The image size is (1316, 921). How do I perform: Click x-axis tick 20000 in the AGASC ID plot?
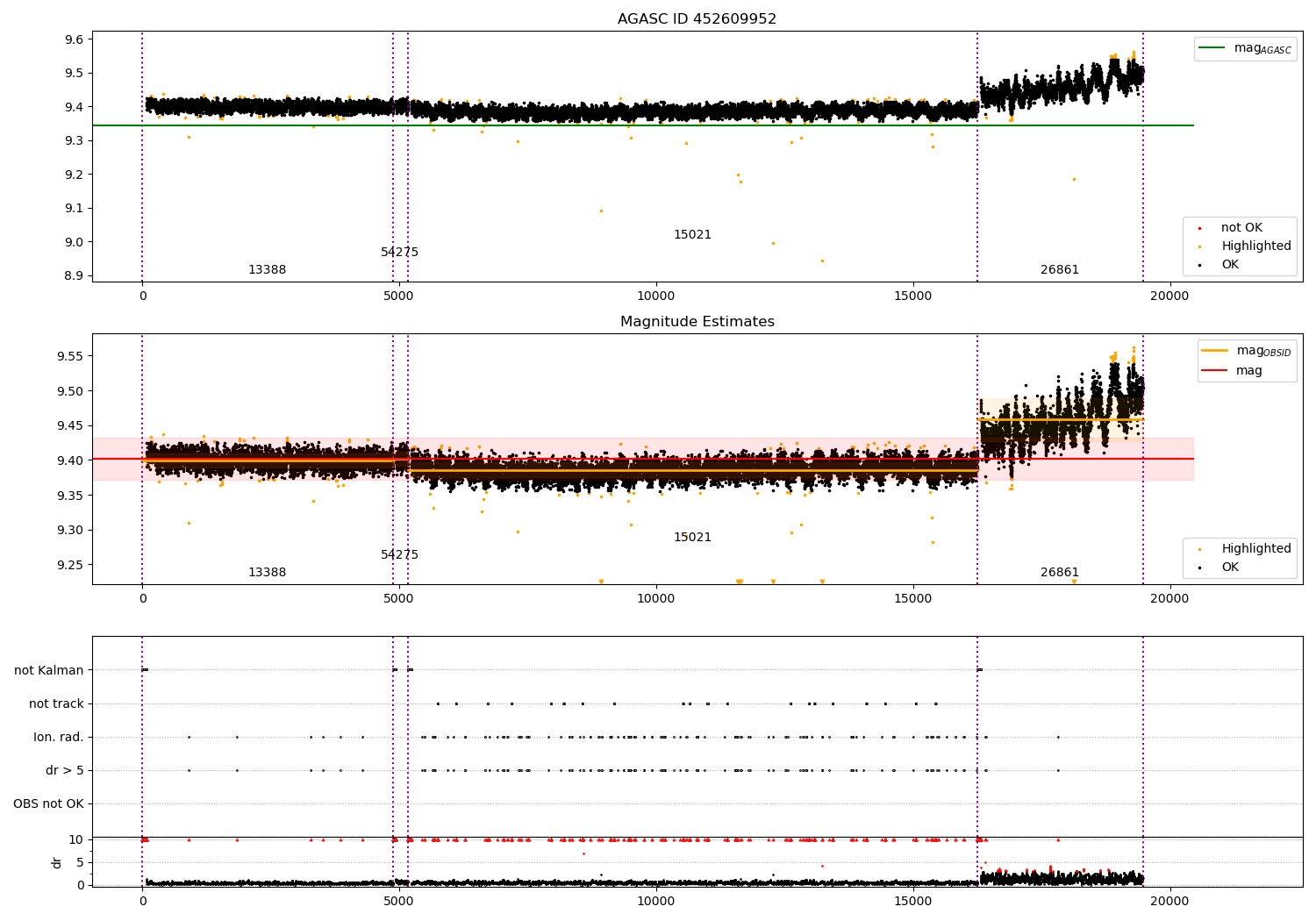pos(1169,296)
